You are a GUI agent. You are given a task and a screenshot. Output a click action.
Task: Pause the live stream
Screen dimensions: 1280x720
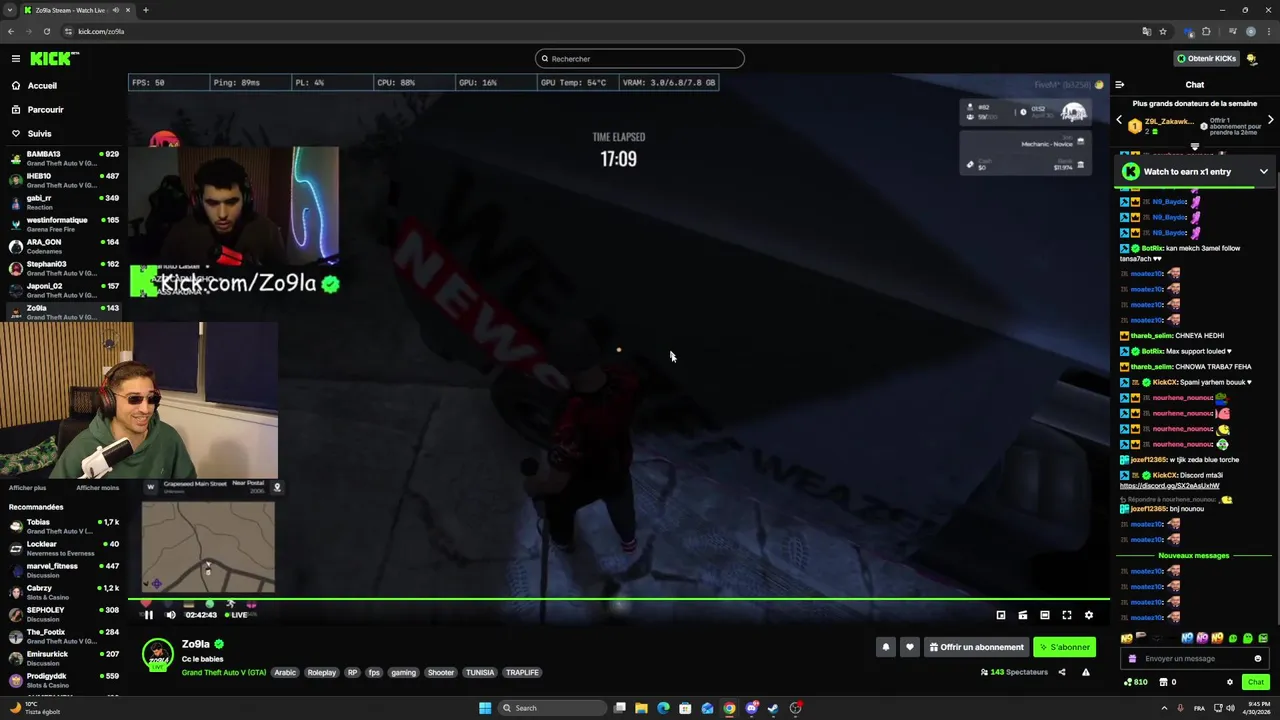point(149,615)
